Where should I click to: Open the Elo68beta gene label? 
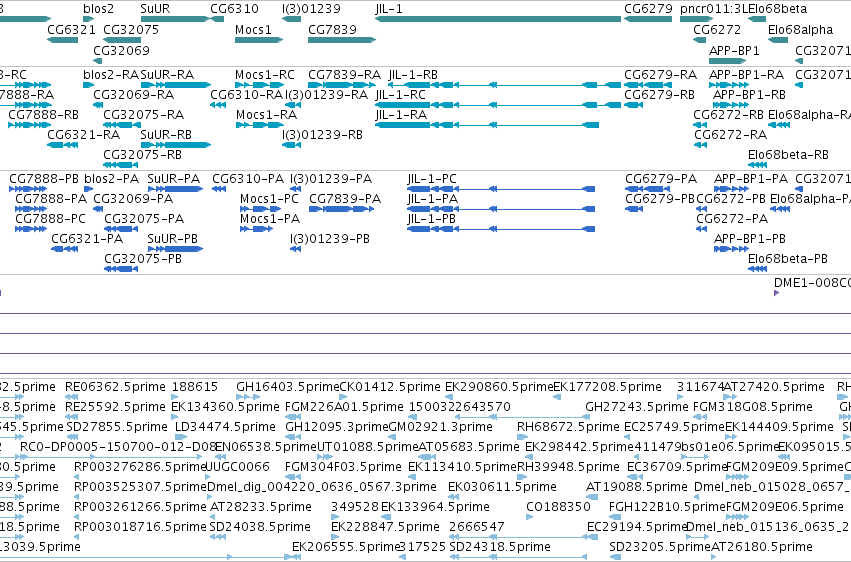coord(778,9)
